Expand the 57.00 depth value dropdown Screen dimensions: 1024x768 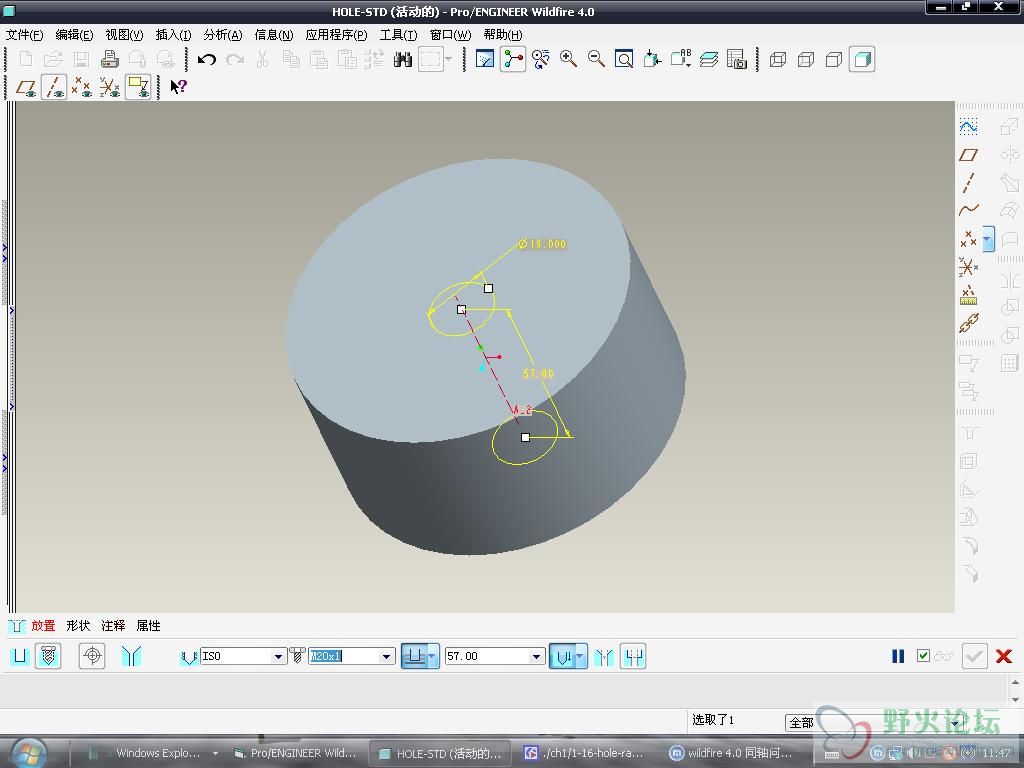pyautogui.click(x=536, y=656)
